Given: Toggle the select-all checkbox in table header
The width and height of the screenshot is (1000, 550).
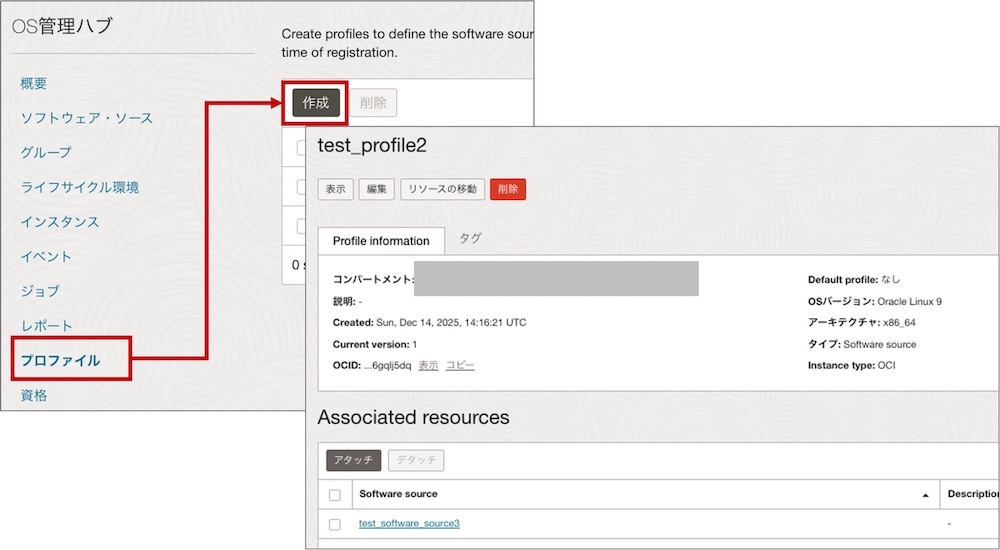Looking at the screenshot, I should (335, 494).
